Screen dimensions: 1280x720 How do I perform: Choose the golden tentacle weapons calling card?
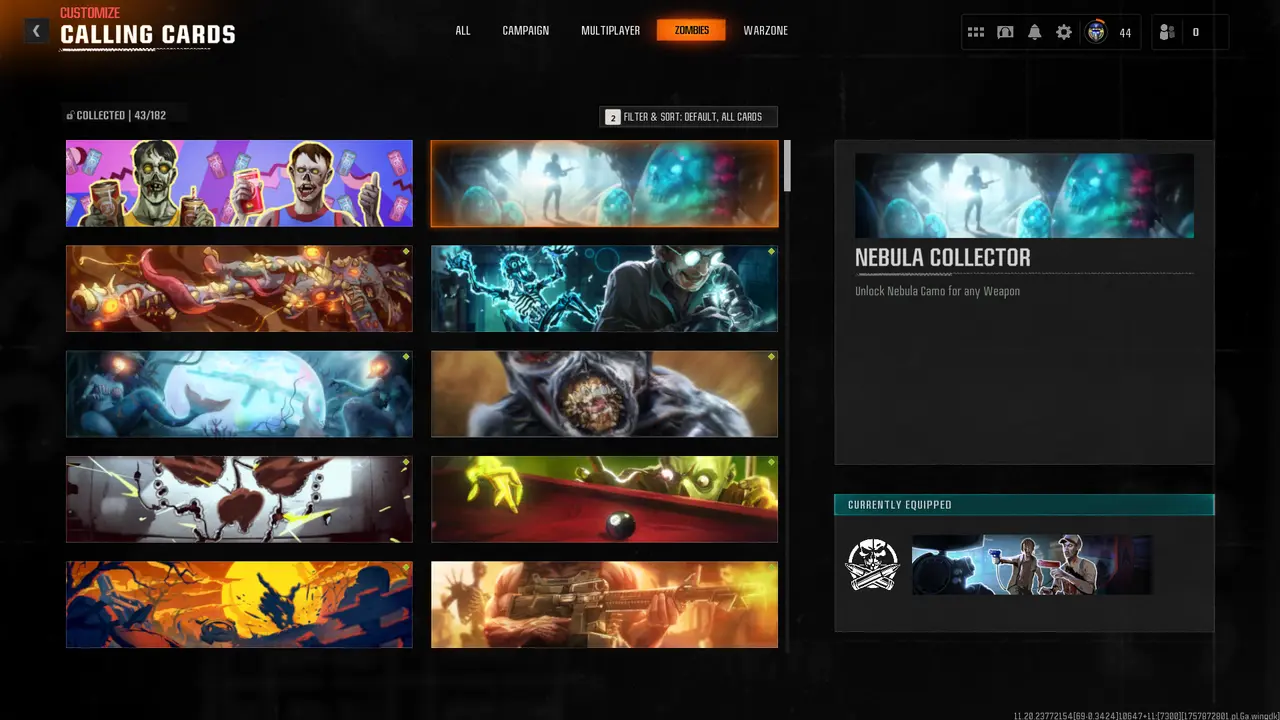pos(239,289)
